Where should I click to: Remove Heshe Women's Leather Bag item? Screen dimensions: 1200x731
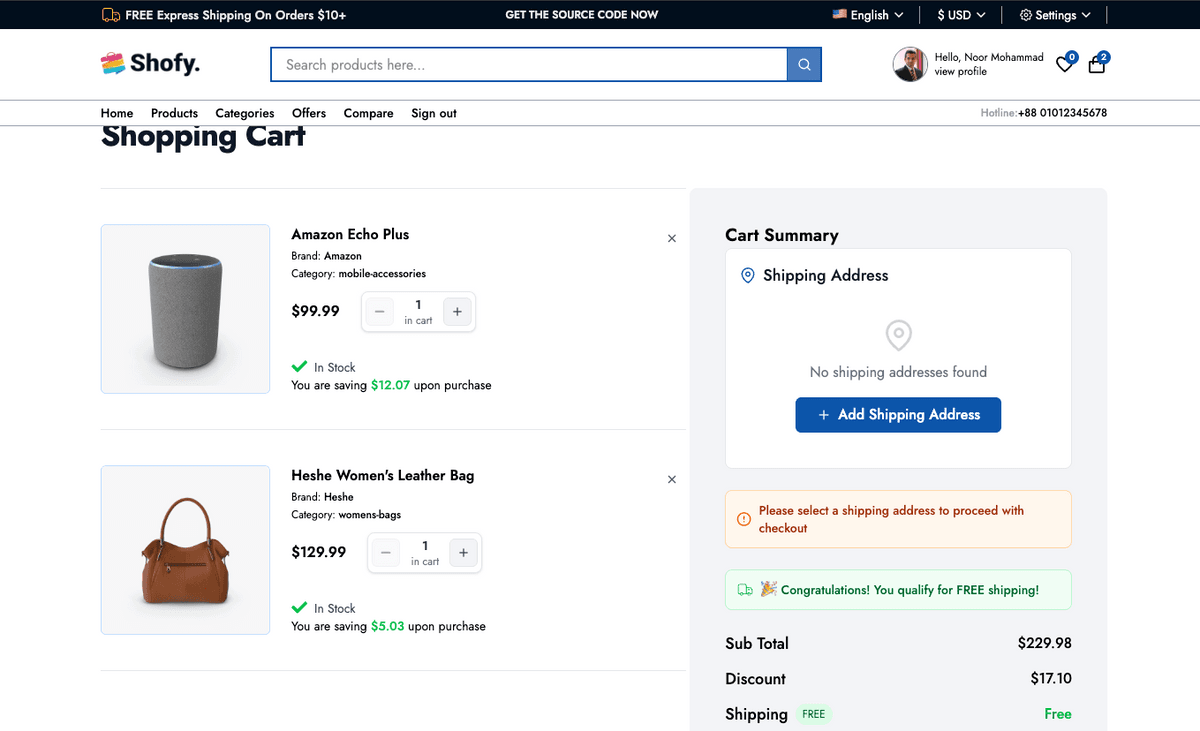pos(672,479)
